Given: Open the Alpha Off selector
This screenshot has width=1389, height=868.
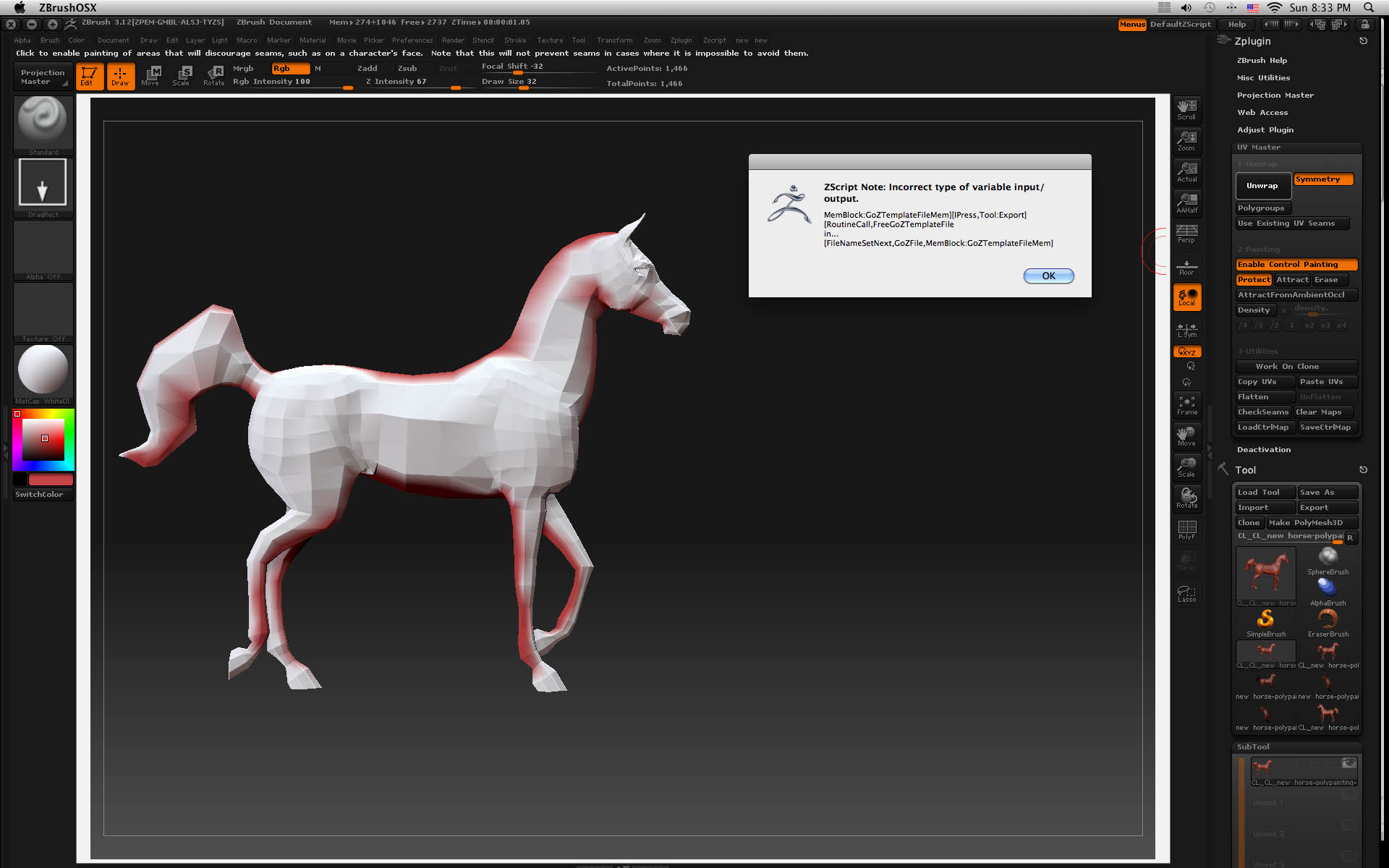Looking at the screenshot, I should click(43, 250).
